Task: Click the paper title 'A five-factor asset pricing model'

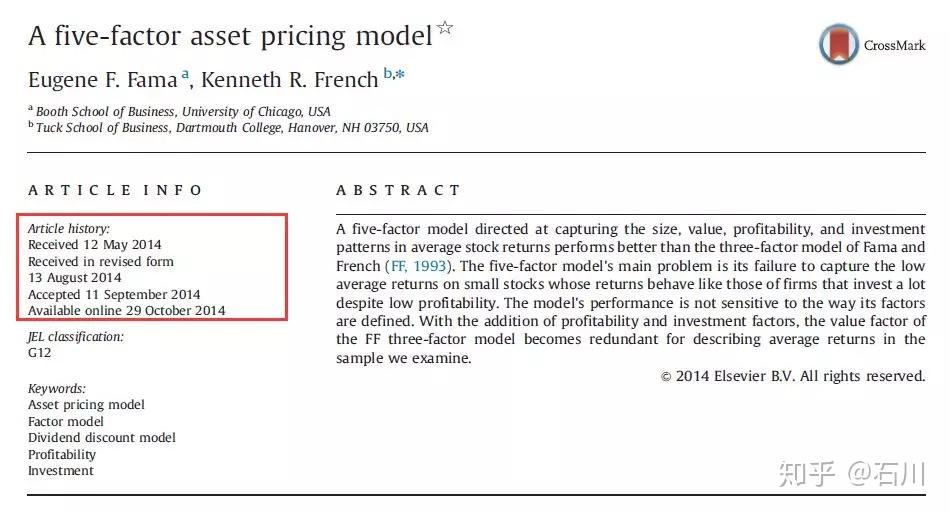Action: coord(229,37)
